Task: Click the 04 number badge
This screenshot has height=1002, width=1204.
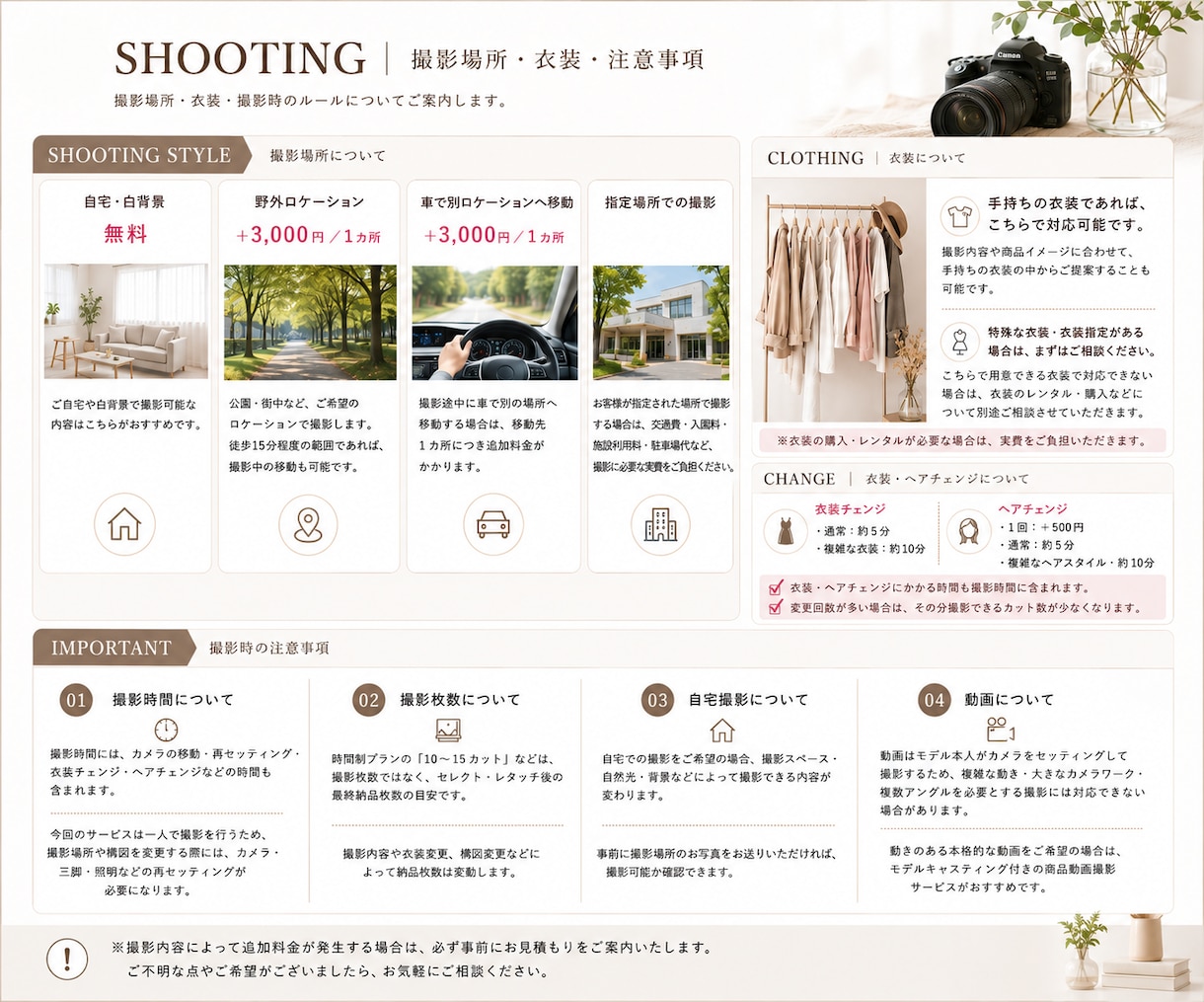Action: pos(934,701)
